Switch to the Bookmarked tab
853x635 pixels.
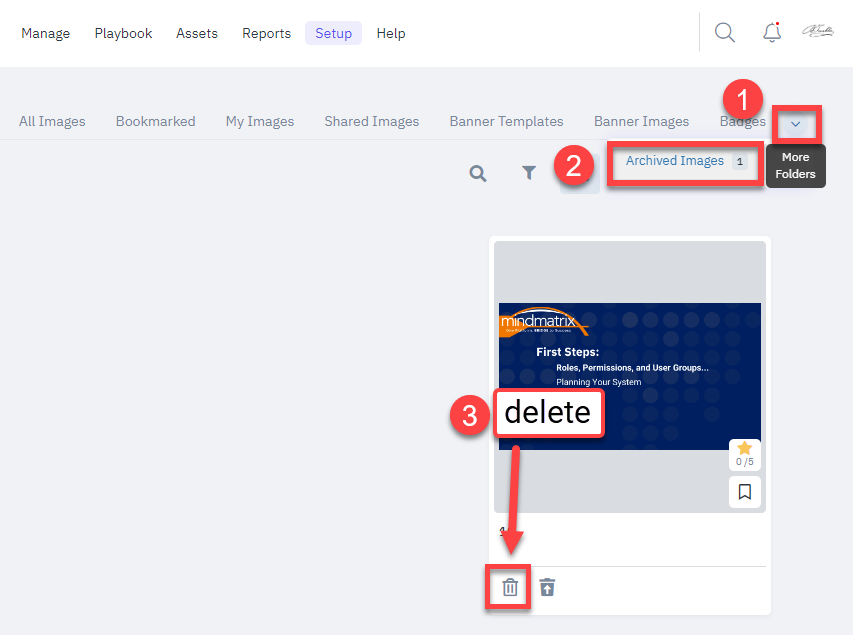155,121
